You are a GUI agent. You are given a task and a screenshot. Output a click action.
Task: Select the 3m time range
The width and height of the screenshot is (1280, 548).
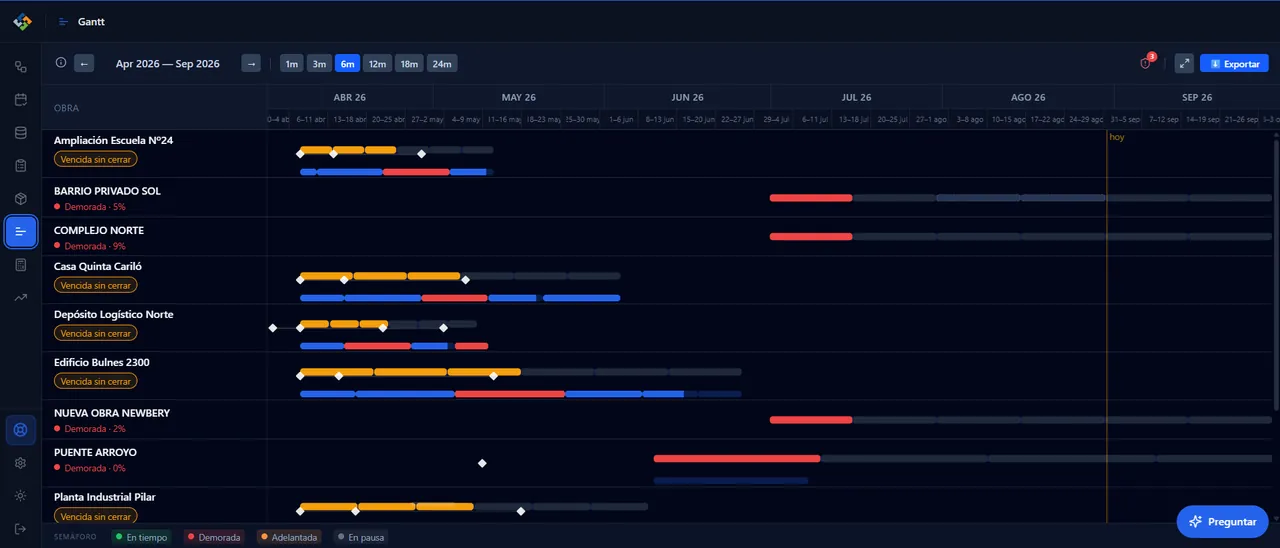(319, 64)
